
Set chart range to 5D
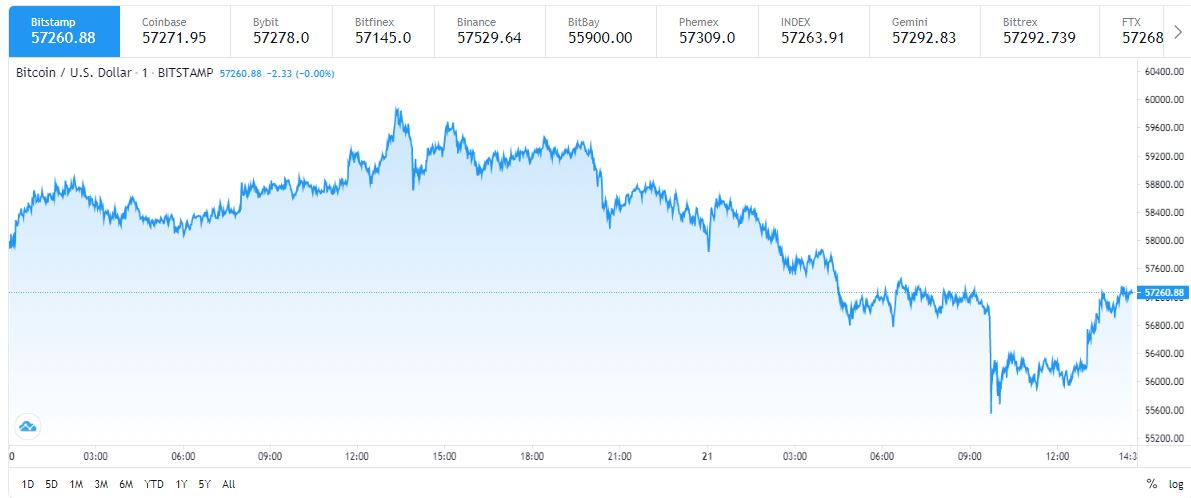pos(51,484)
